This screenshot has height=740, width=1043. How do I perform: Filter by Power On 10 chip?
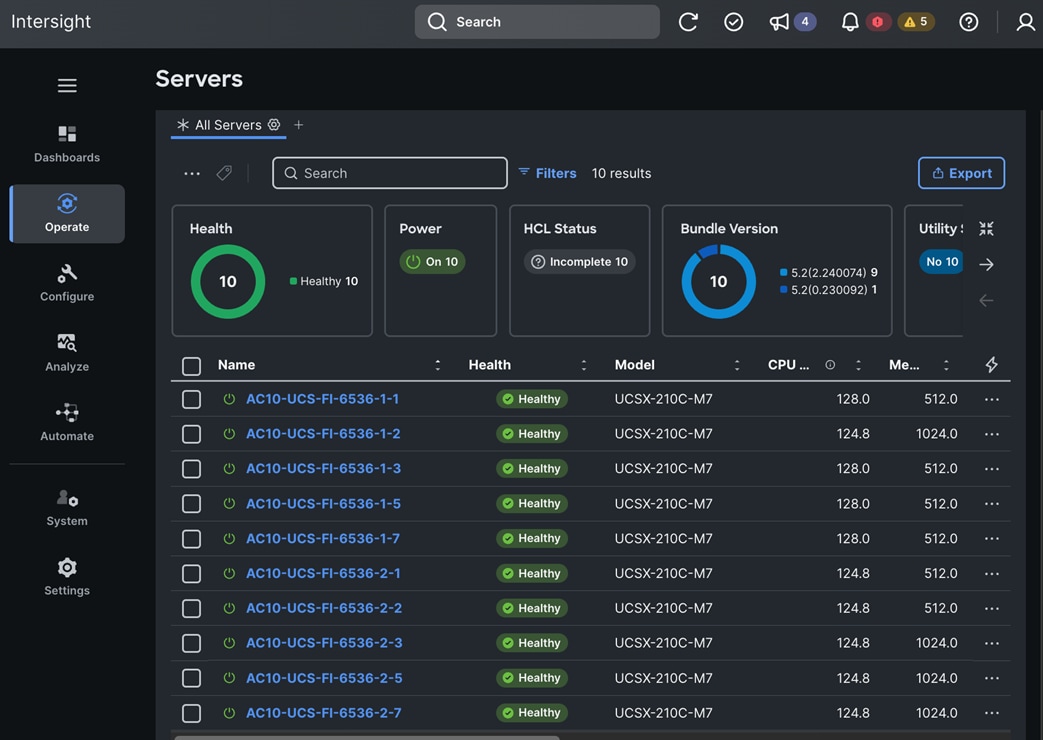point(432,262)
